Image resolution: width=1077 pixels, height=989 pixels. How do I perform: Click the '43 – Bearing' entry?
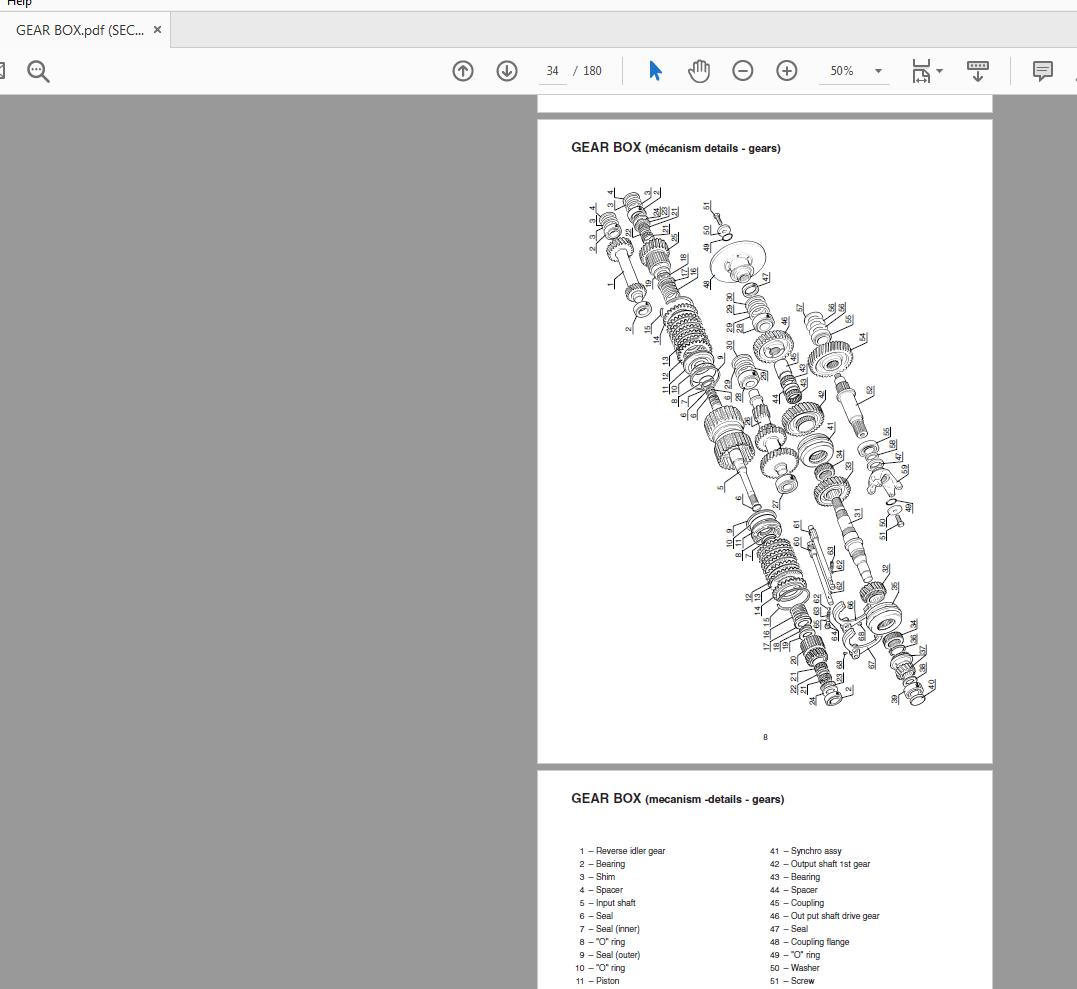[x=795, y=877]
